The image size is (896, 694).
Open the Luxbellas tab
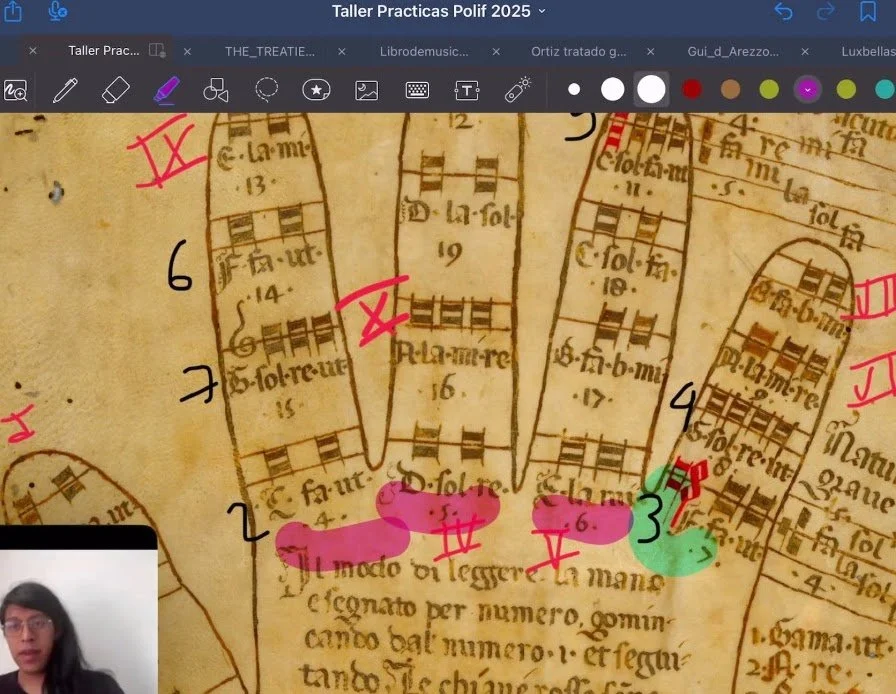[x=868, y=51]
